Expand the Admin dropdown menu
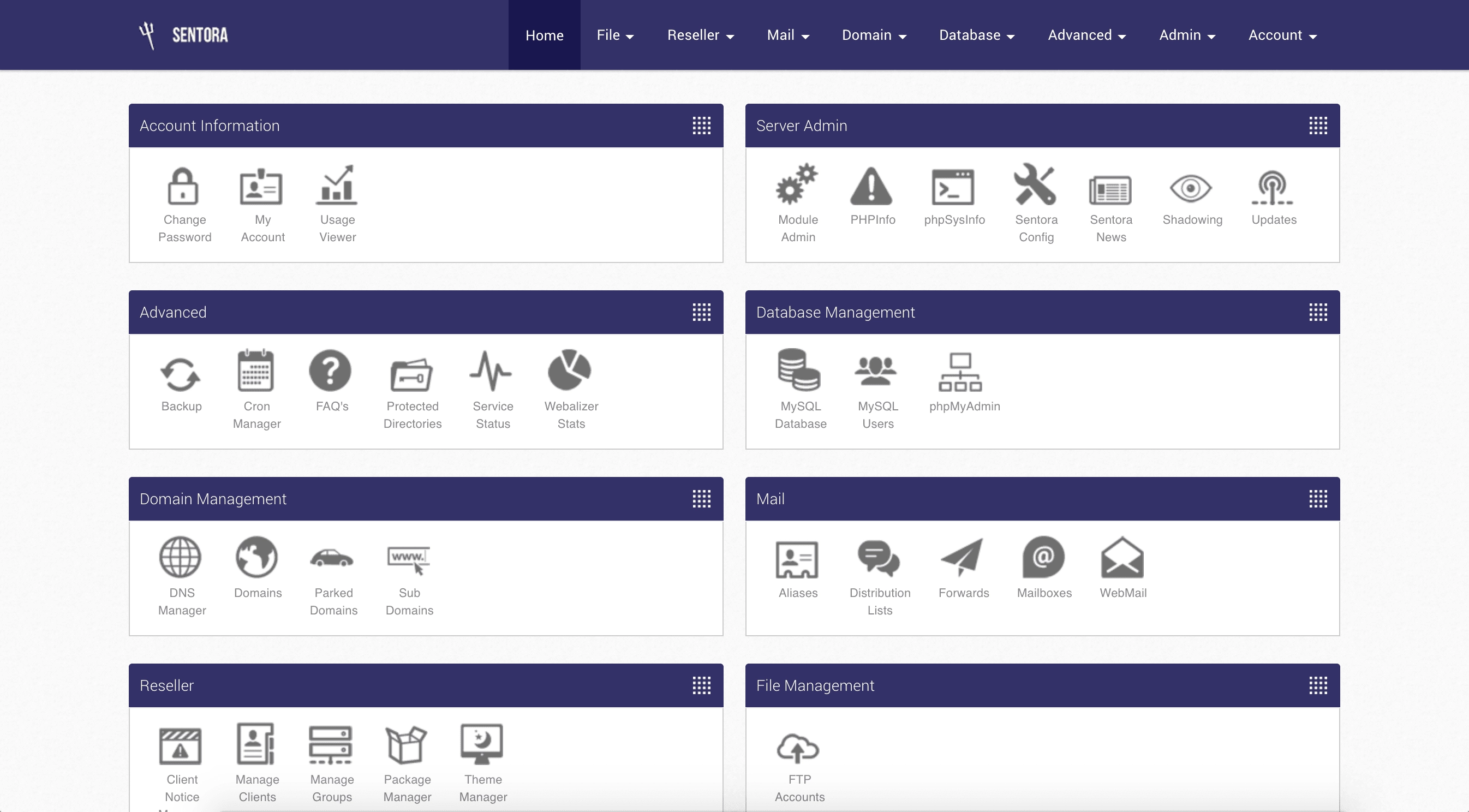 click(1187, 35)
